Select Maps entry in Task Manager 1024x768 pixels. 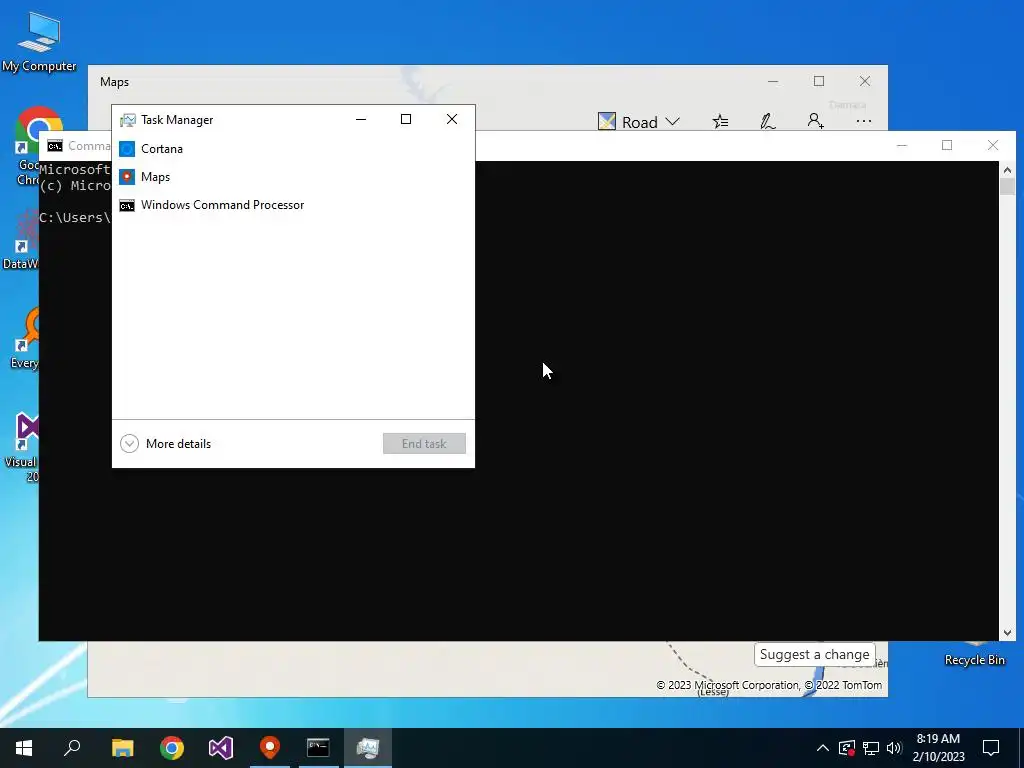tap(293, 177)
